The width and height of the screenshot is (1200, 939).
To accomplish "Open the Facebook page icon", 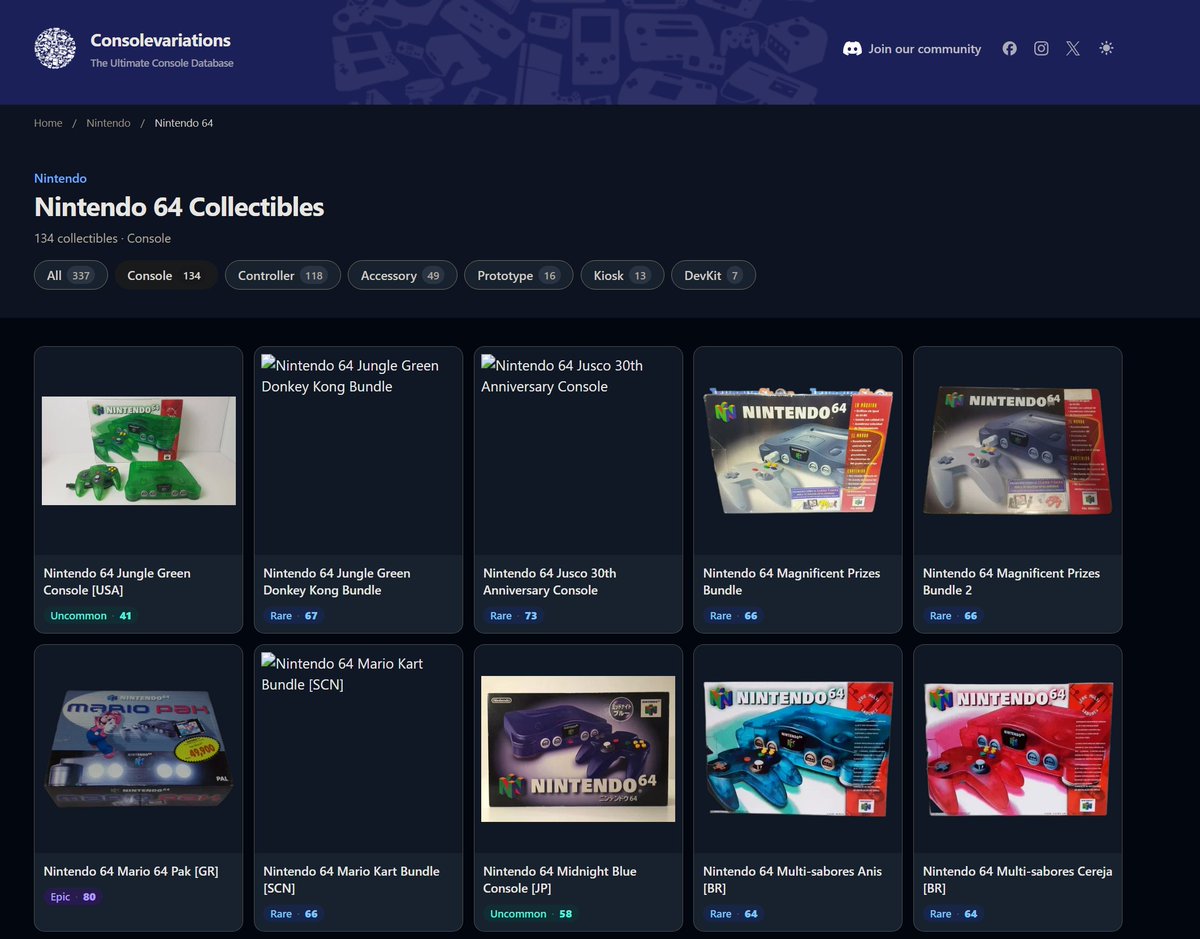I will tap(1009, 48).
